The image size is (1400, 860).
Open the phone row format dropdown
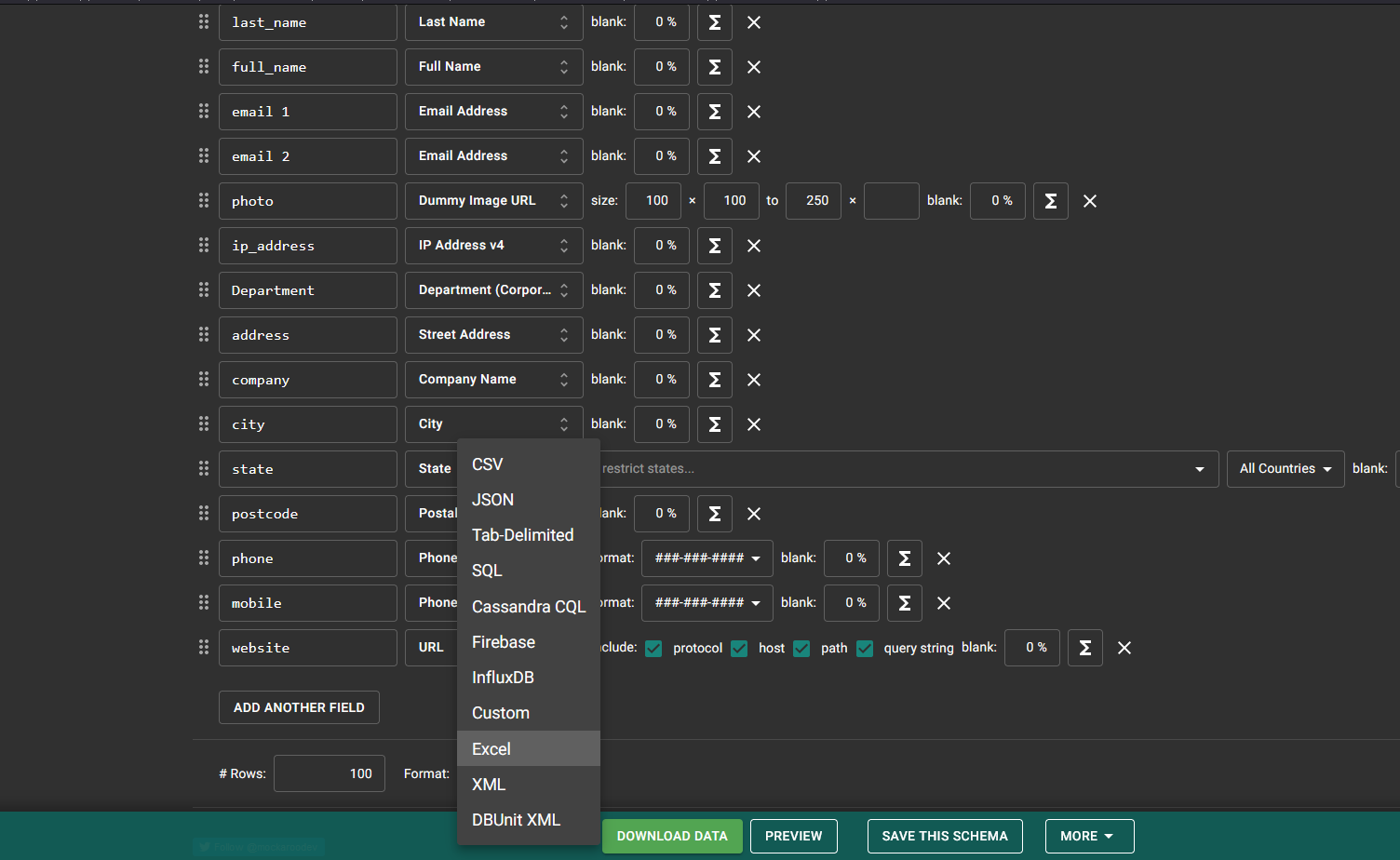tap(707, 558)
